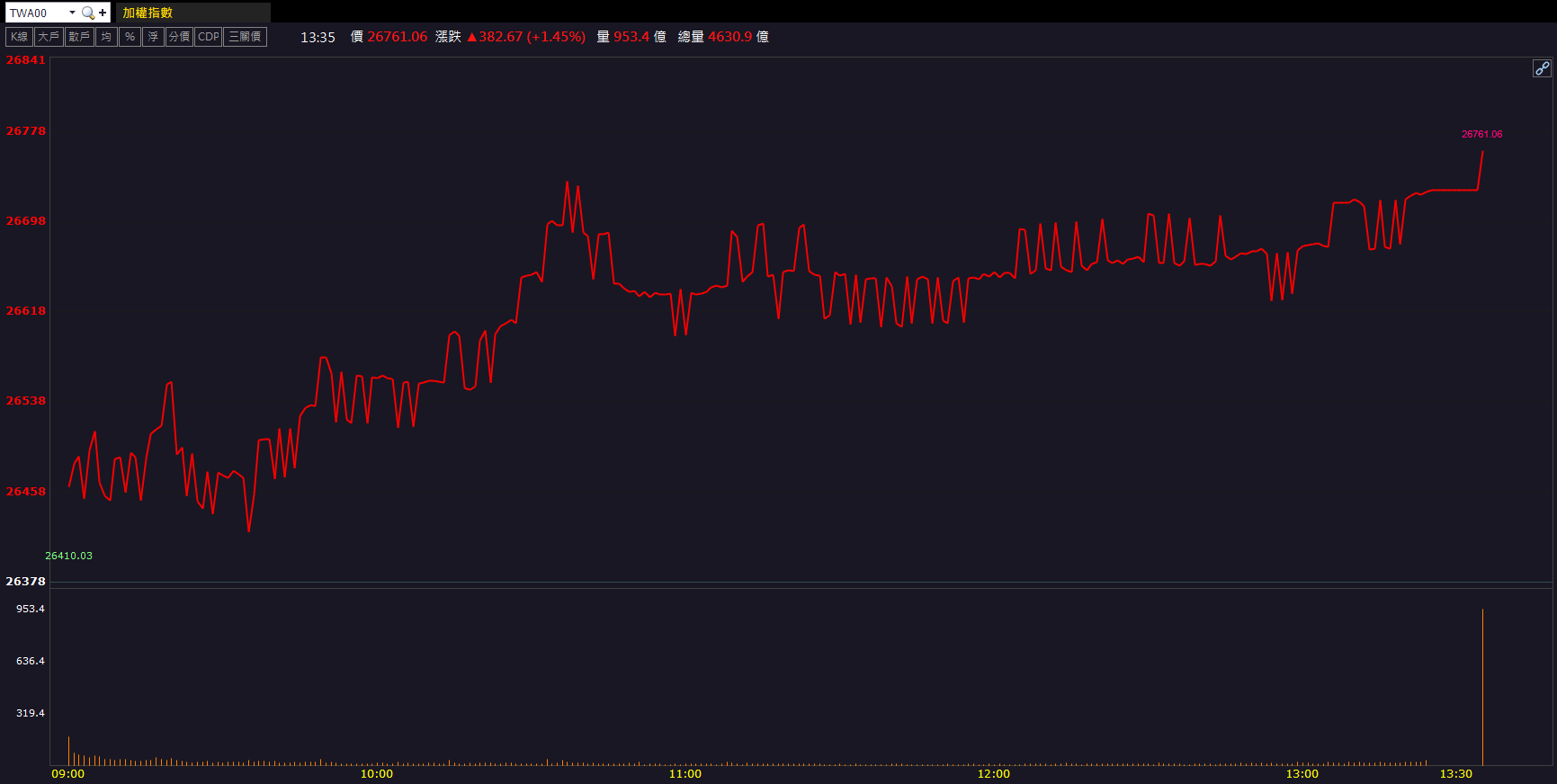Click the 26378 reference price axis label

[x=25, y=582]
